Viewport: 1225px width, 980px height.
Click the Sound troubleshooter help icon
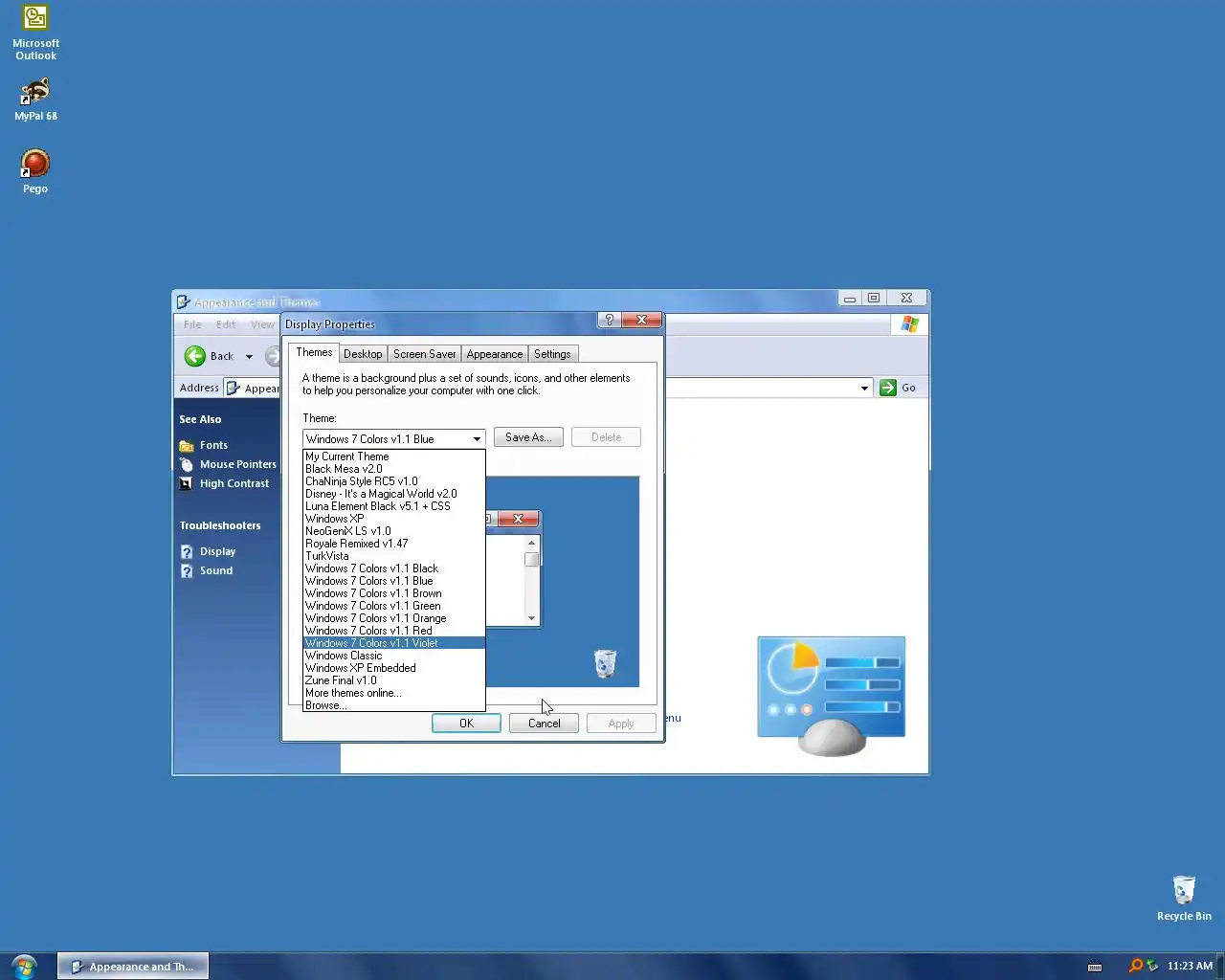[187, 571]
